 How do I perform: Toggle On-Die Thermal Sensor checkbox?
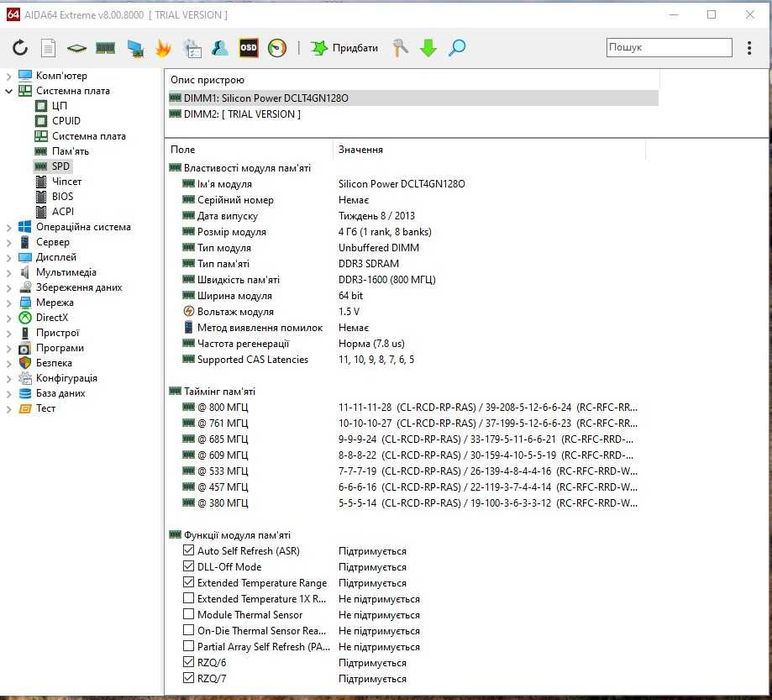(188, 630)
